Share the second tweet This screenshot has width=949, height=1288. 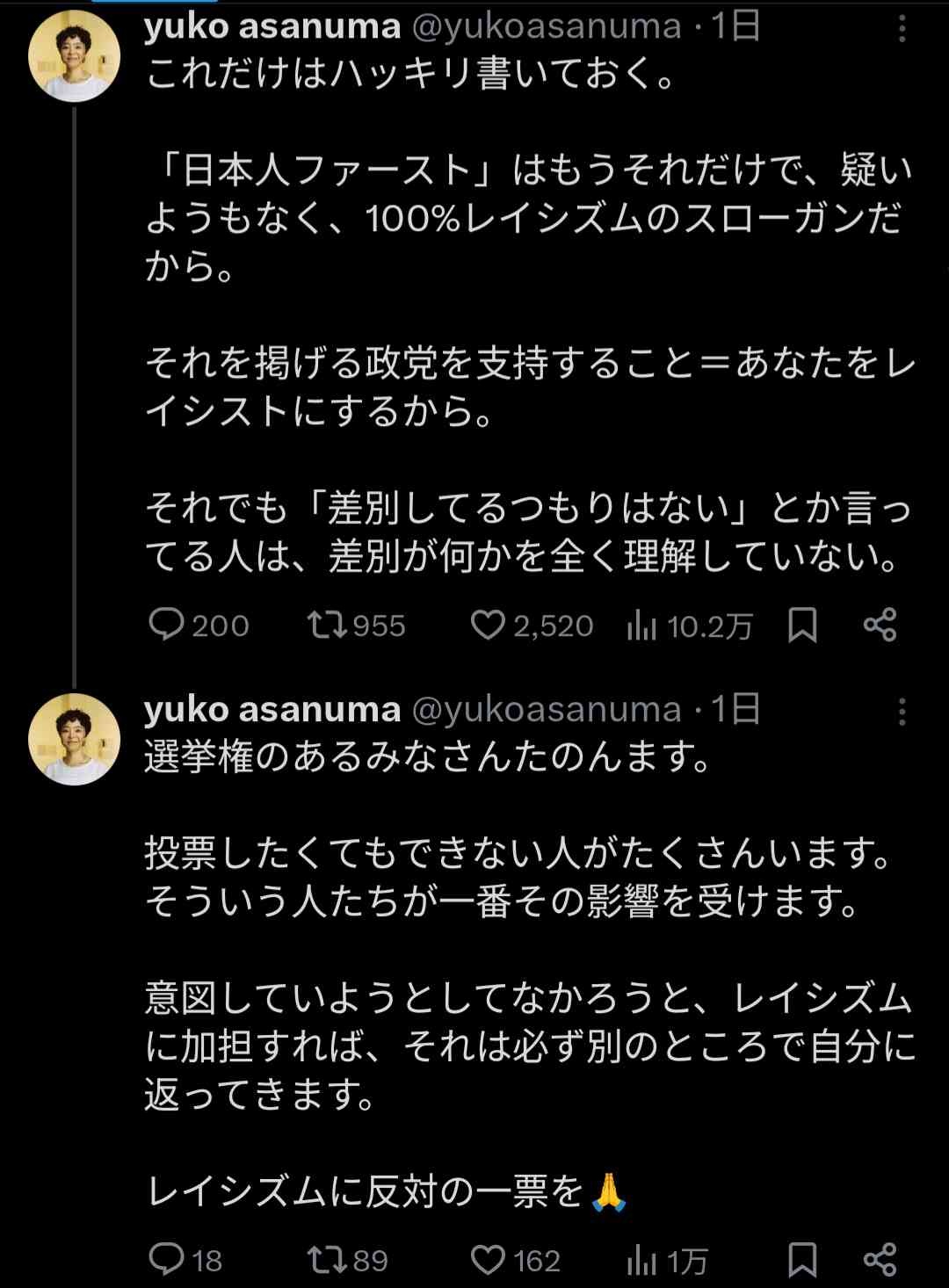coord(880,1260)
